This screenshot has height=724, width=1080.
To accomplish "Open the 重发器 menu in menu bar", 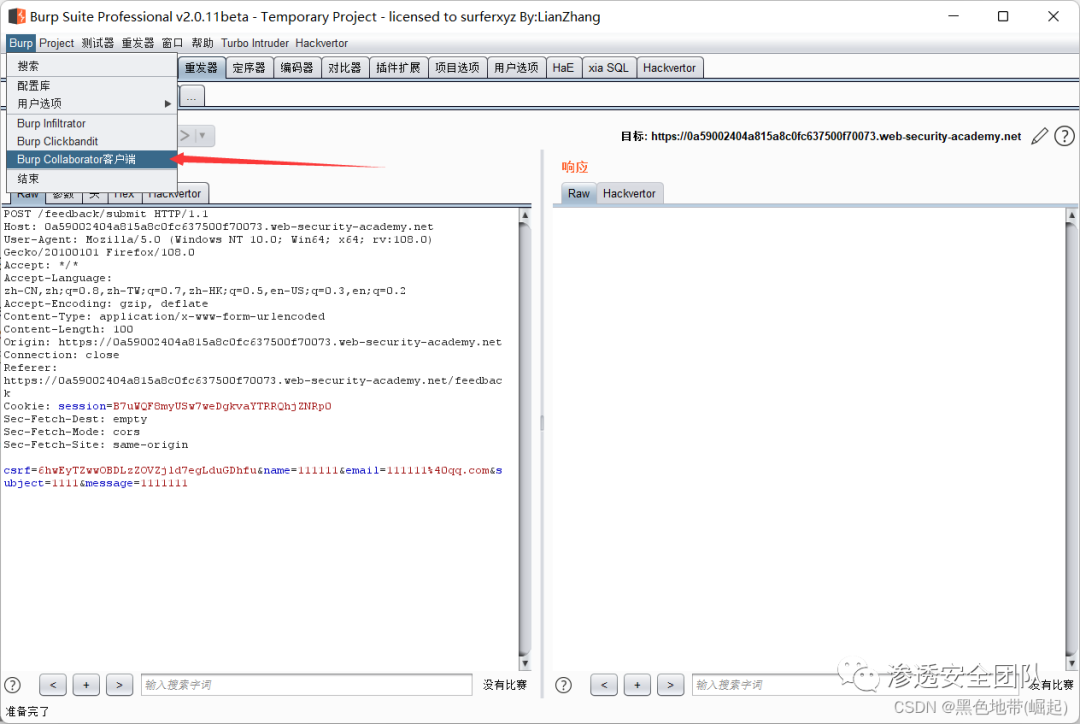I will (x=138, y=43).
